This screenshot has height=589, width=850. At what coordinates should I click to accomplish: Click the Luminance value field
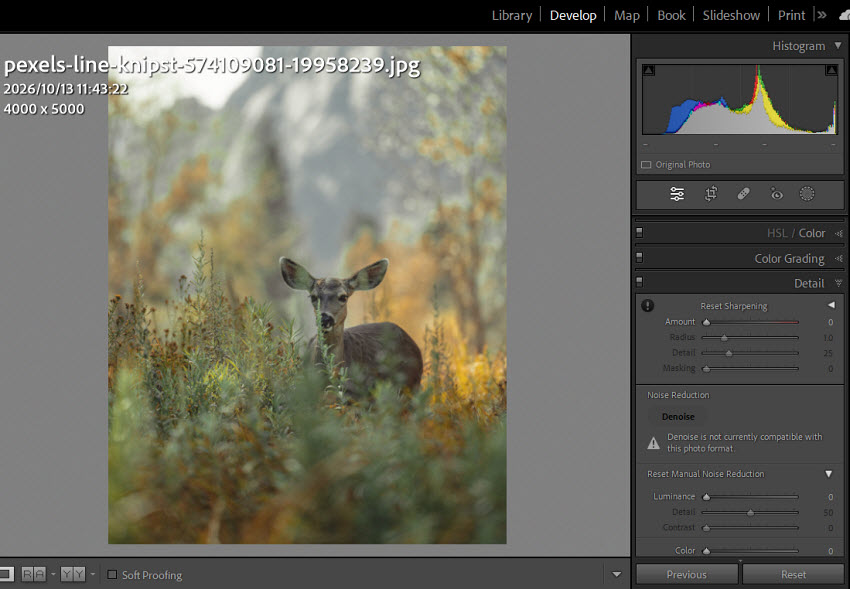pos(830,497)
